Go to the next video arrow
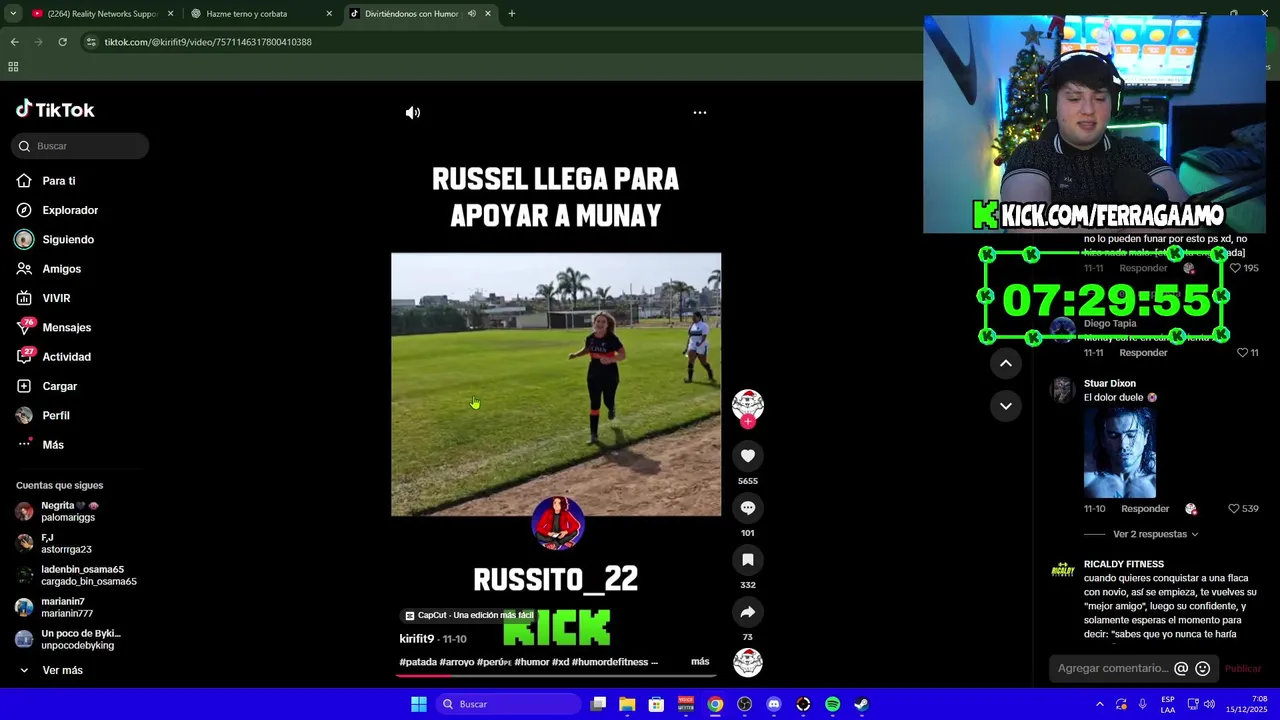Viewport: 1280px width, 720px height. (x=1006, y=406)
